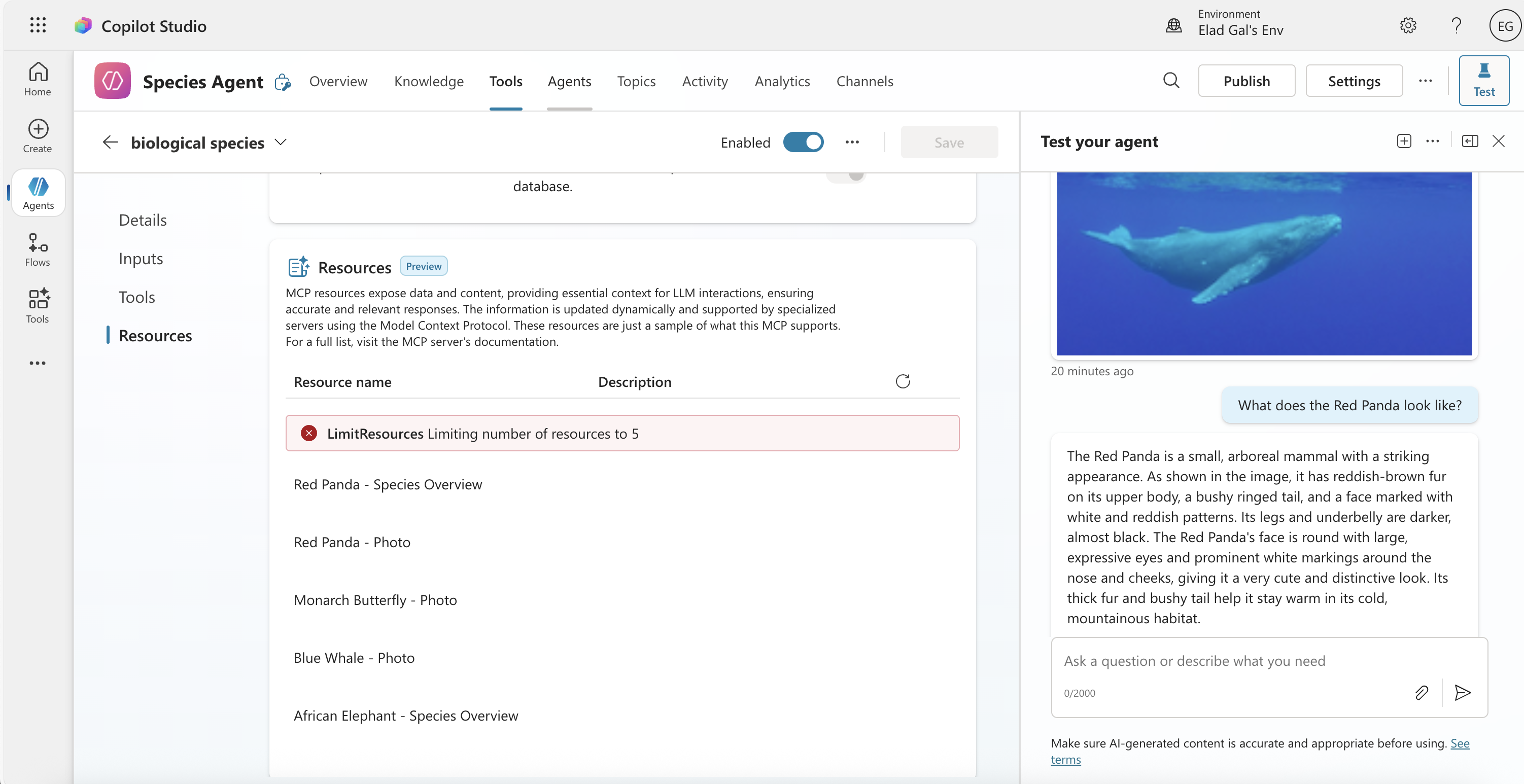Select the Inputs section in the side list
The image size is (1524, 784).
click(141, 259)
